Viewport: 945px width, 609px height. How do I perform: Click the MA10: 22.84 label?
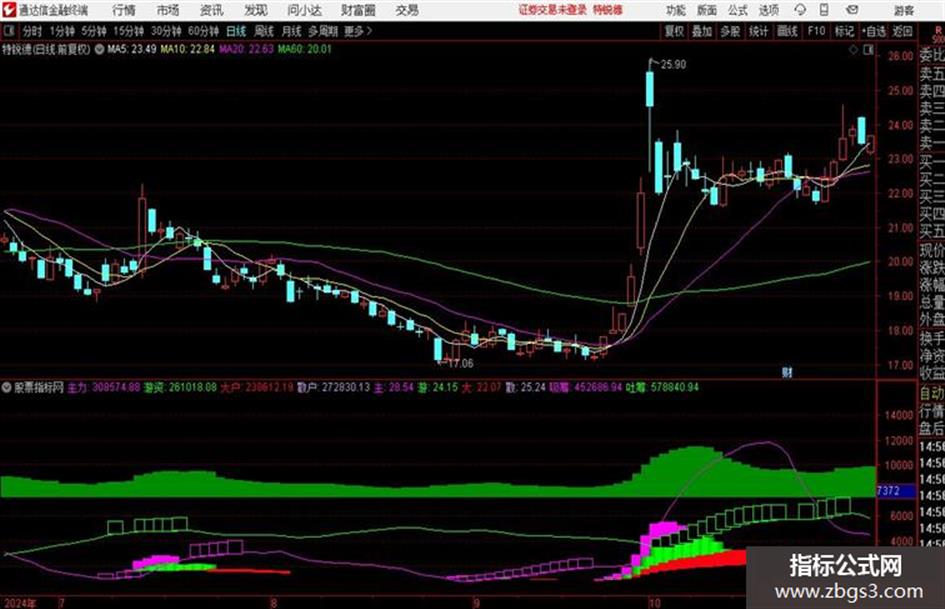187,49
